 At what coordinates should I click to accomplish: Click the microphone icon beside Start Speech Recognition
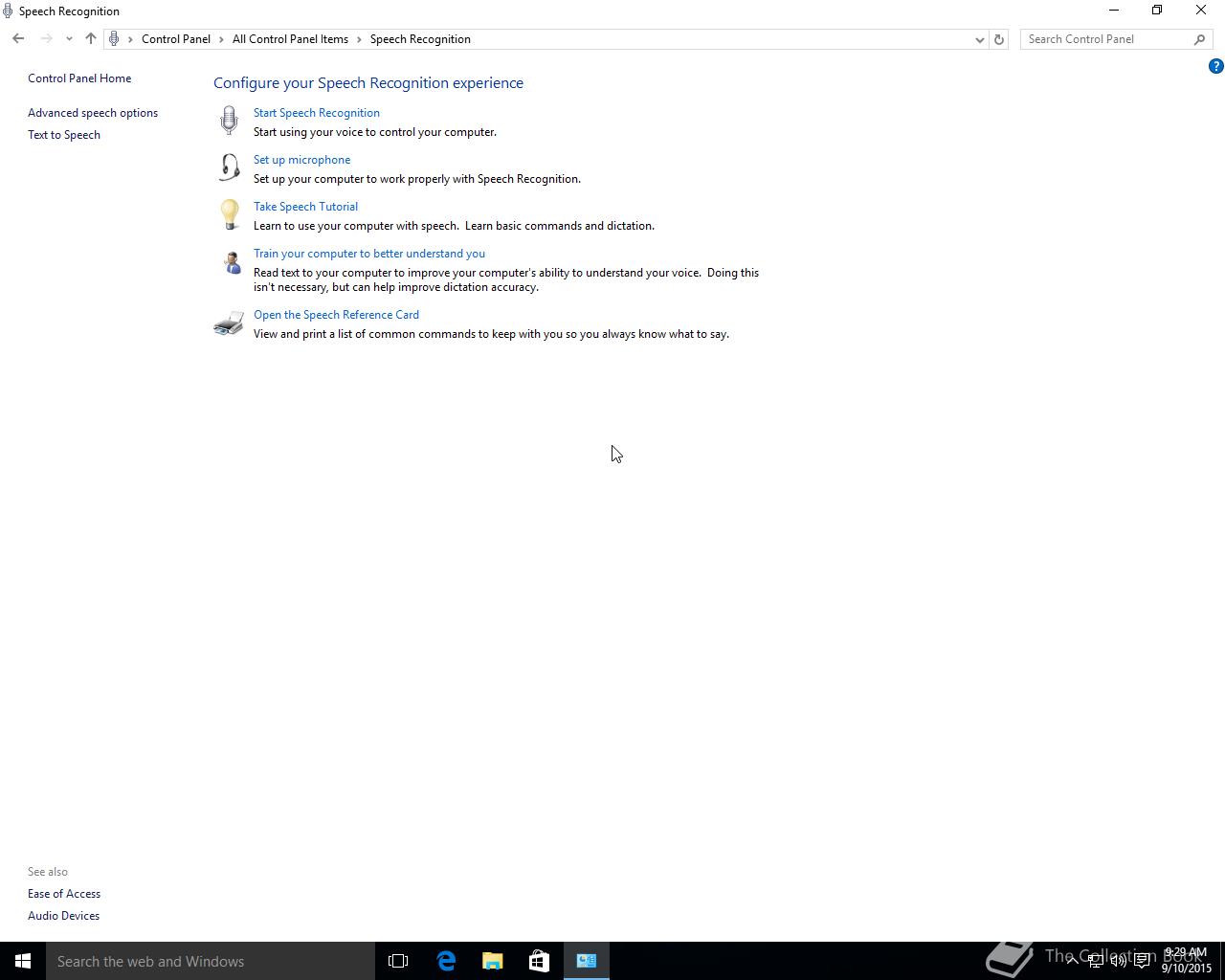pos(229,121)
